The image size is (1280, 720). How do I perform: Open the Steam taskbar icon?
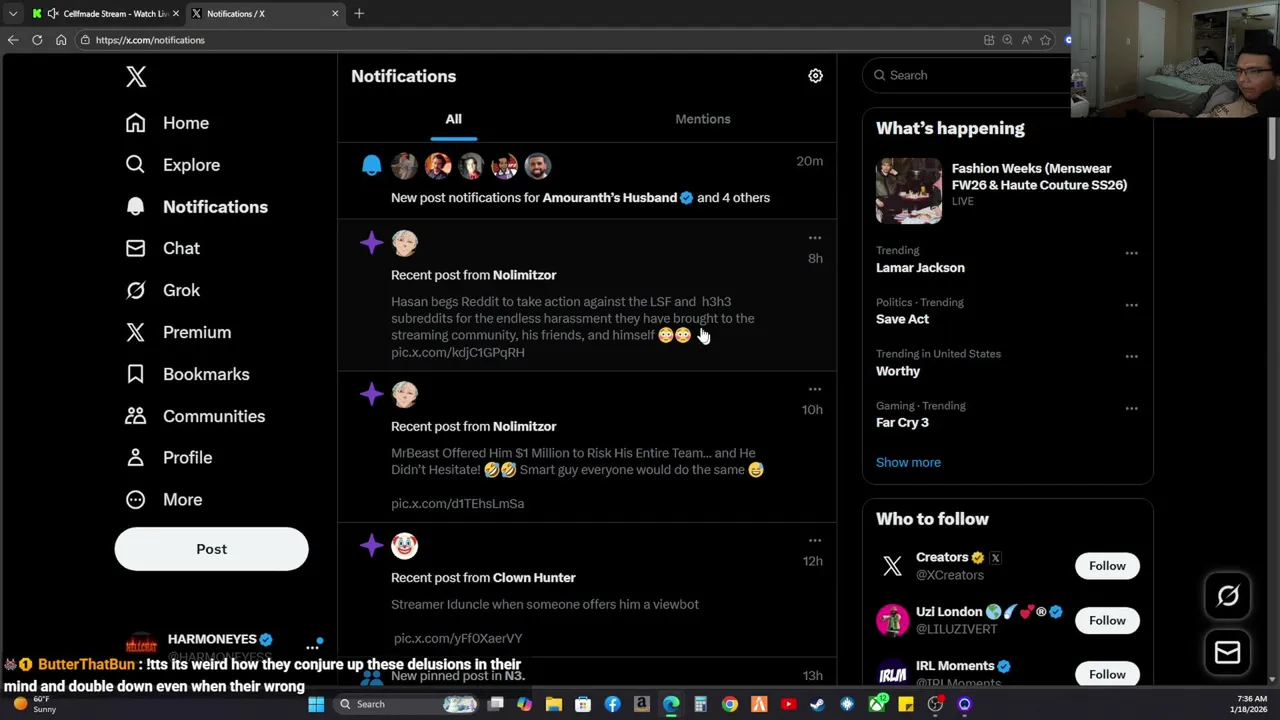(818, 704)
